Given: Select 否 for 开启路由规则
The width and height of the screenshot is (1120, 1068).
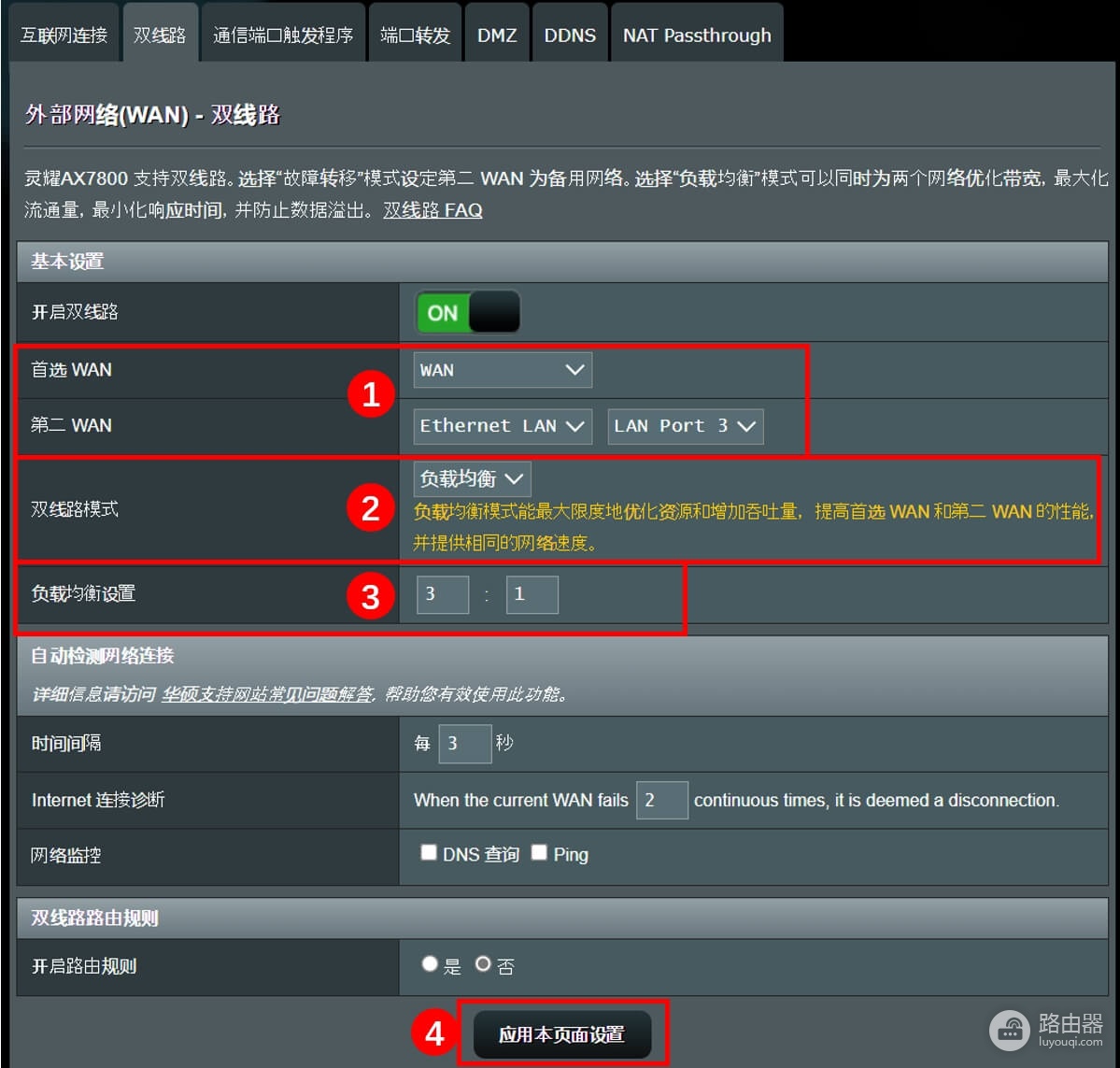Looking at the screenshot, I should coord(483,963).
